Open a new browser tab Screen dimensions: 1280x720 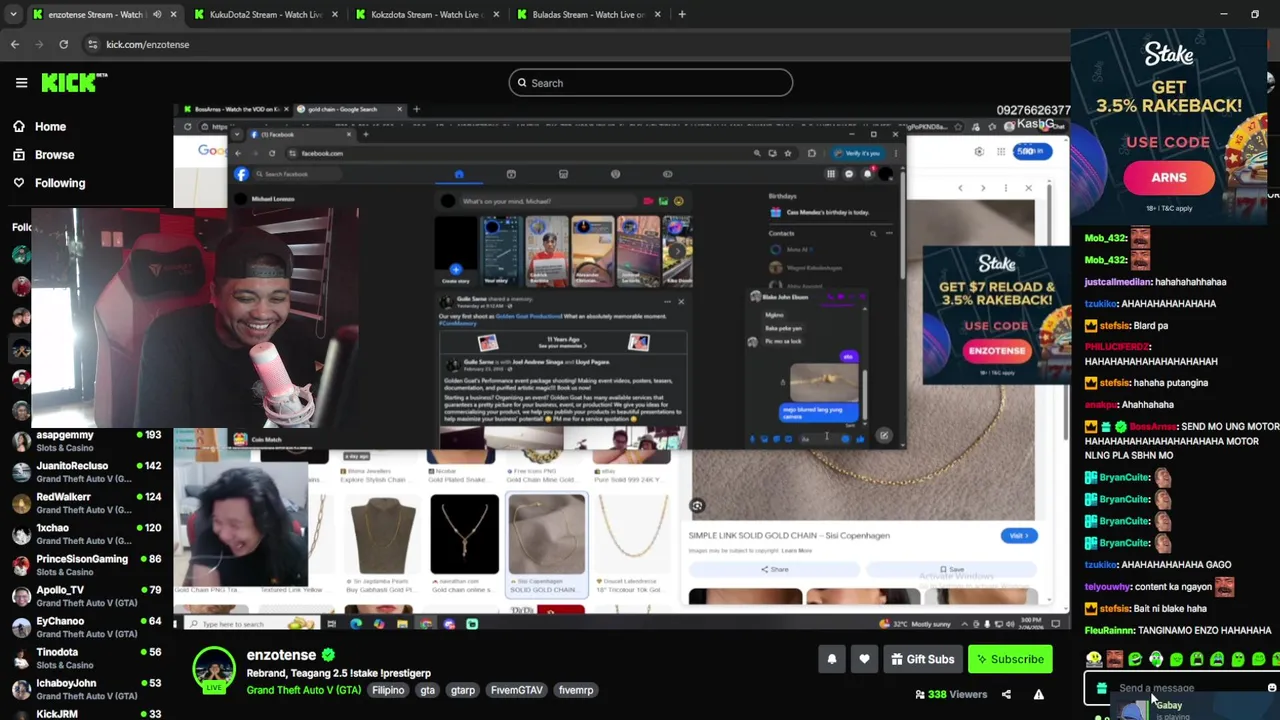(682, 14)
